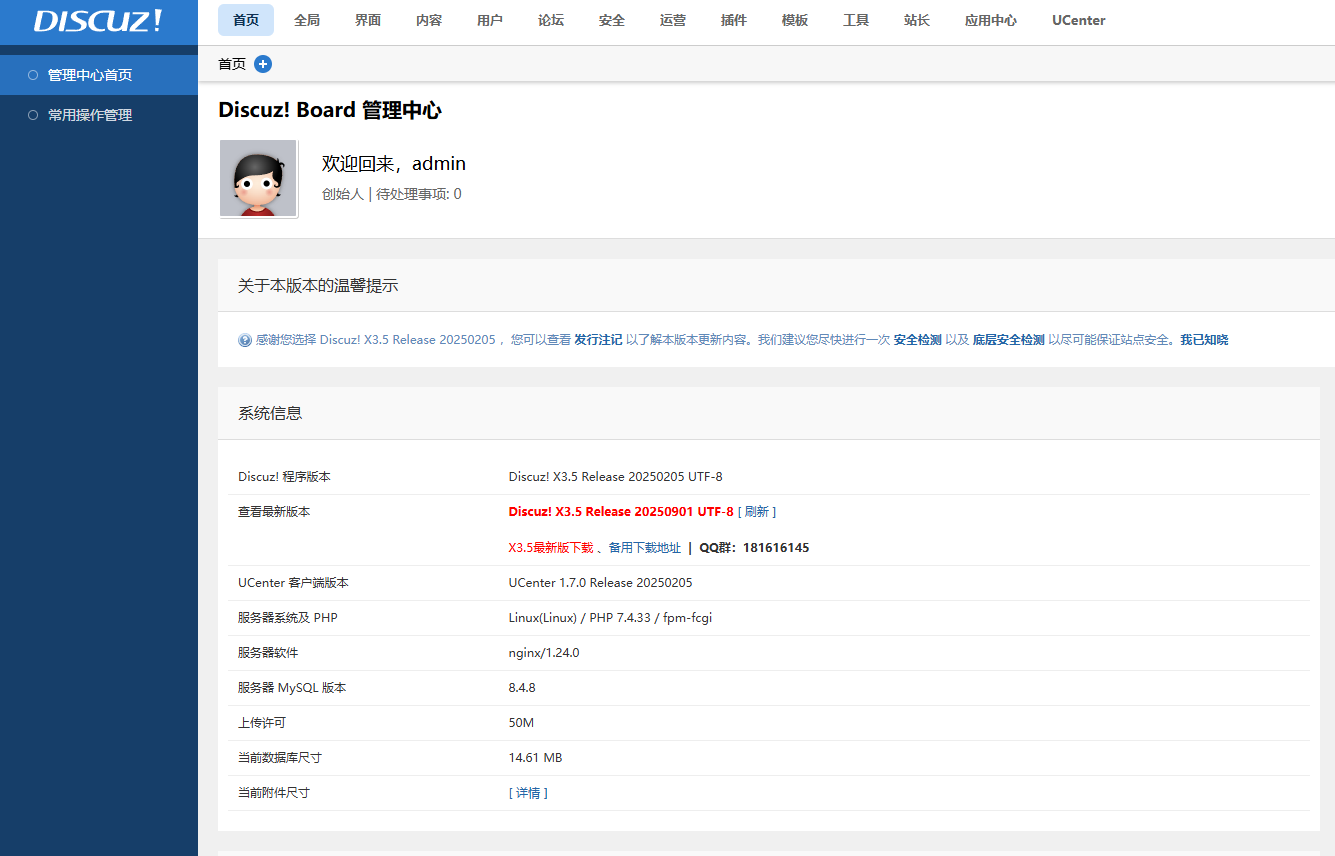The height and width of the screenshot is (856, 1335).
Task: Go to the 用户 menu tab
Action: click(490, 20)
